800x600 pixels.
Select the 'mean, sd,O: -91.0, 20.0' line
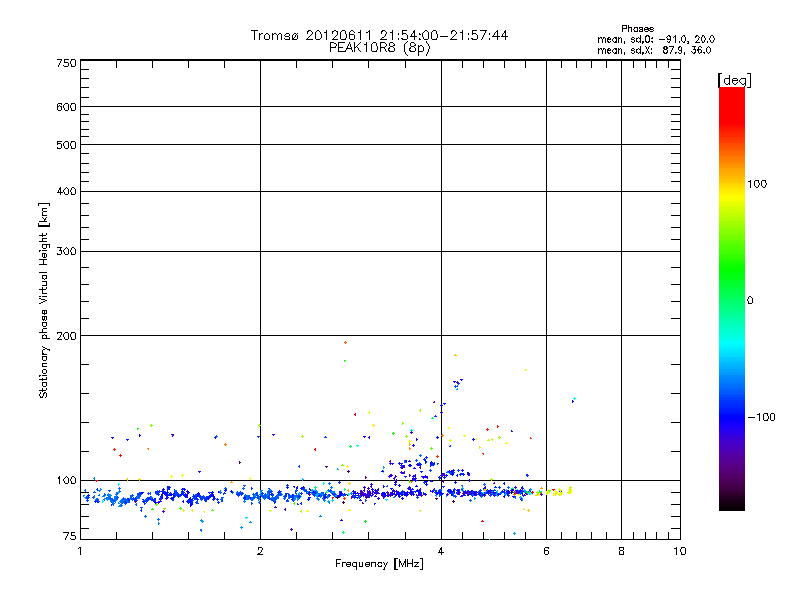click(x=656, y=39)
